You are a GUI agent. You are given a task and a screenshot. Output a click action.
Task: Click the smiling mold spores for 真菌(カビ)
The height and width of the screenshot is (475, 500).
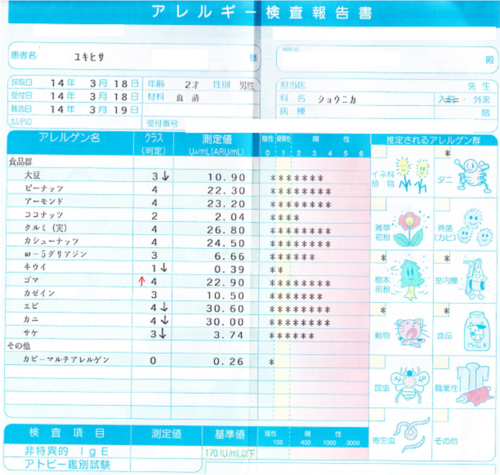coord(476,227)
